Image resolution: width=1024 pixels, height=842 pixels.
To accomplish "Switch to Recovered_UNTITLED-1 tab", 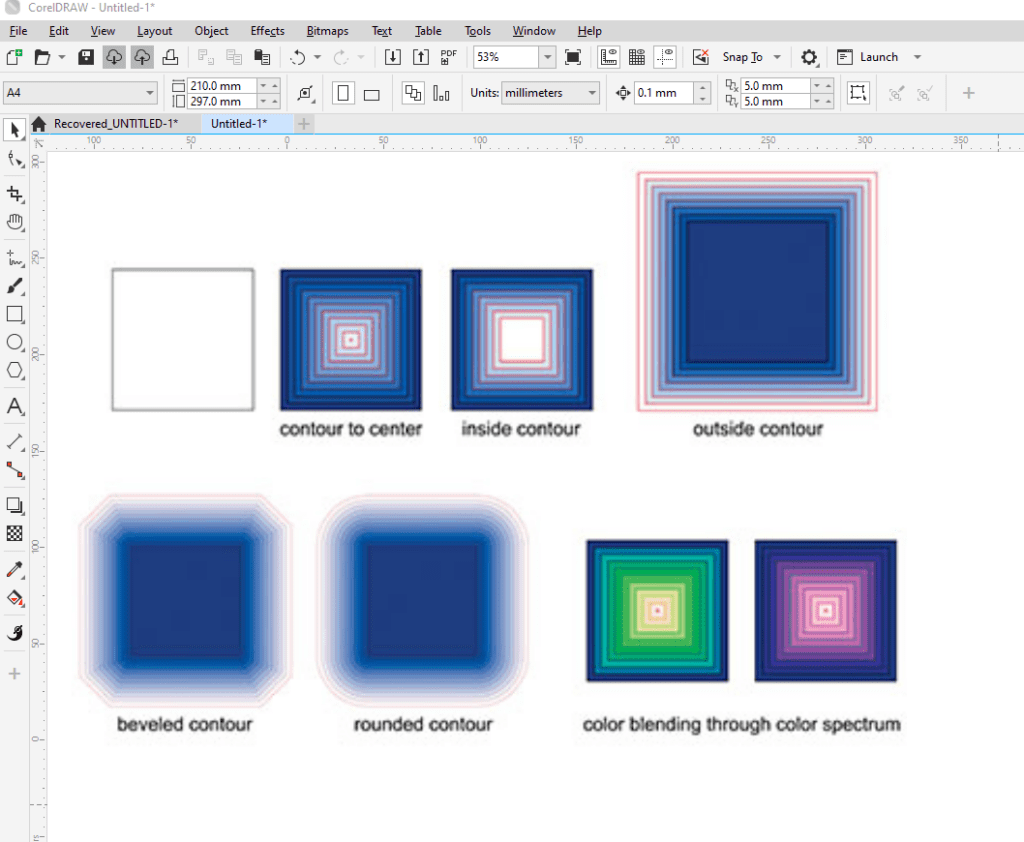I will (115, 123).
